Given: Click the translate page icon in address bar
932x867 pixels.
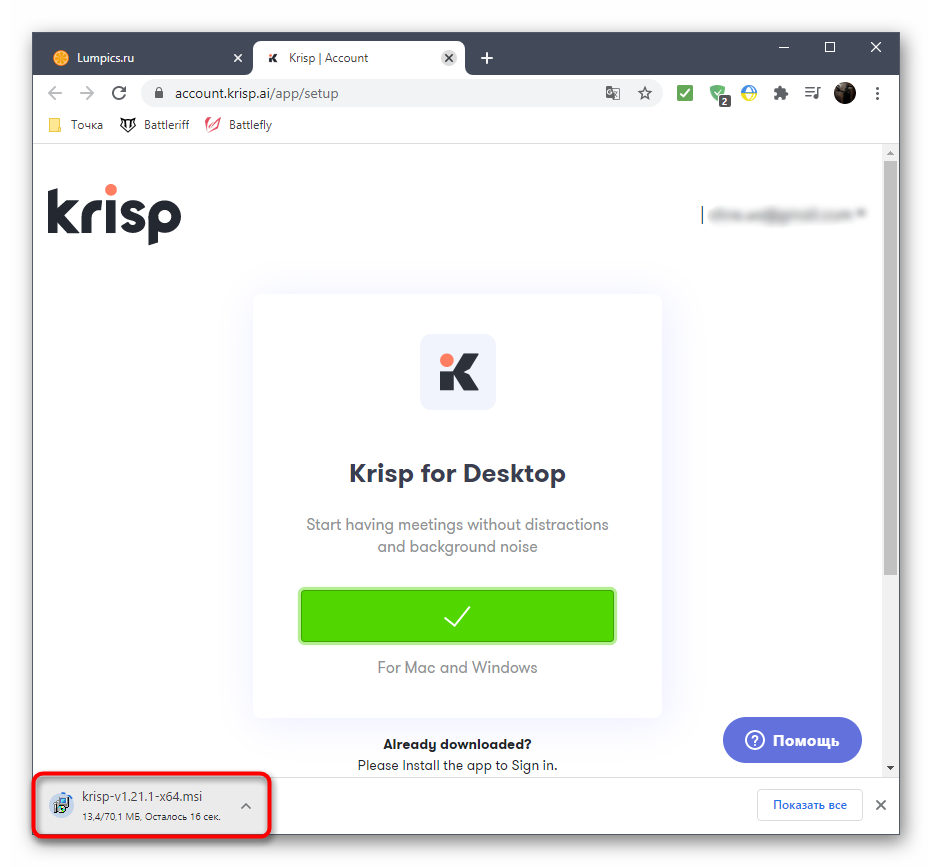Looking at the screenshot, I should coord(612,93).
